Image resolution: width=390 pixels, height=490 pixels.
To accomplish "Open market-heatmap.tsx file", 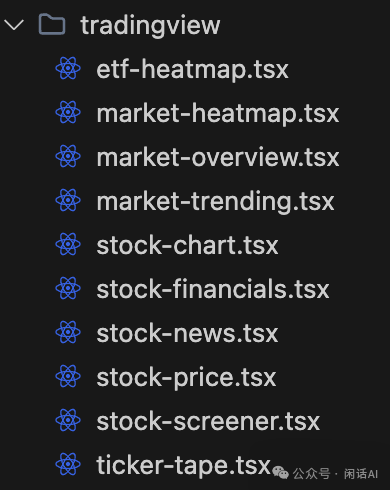I will 218,114.
